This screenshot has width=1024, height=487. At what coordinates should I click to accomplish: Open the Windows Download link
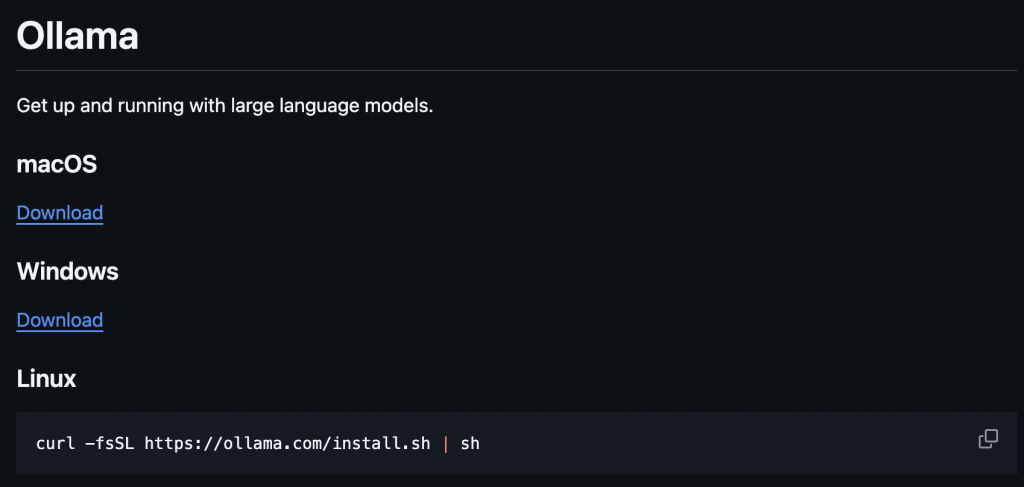pos(59,320)
